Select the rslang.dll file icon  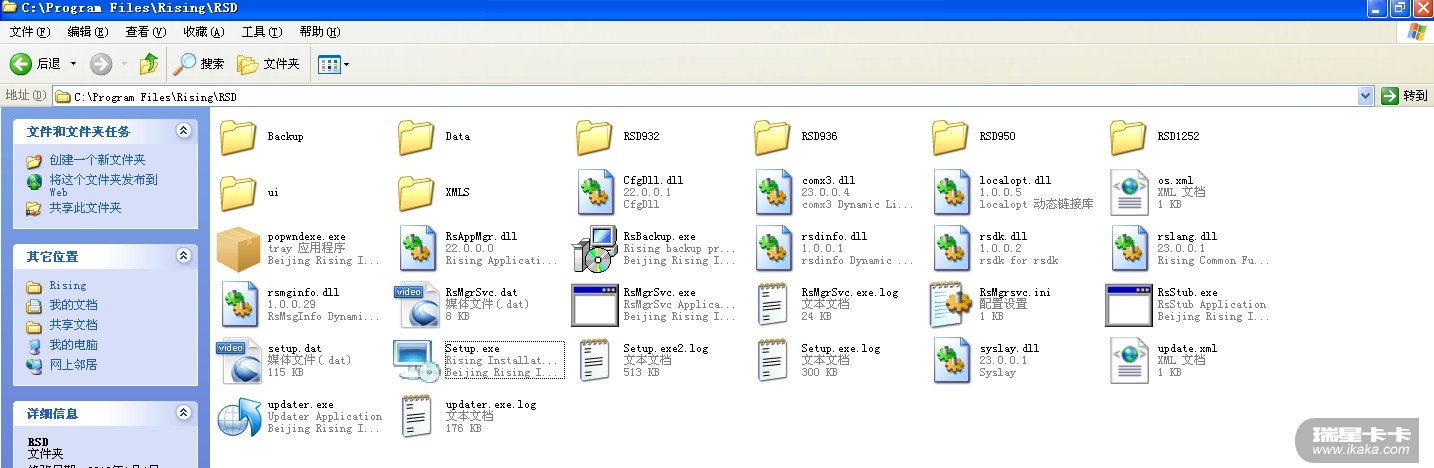[1130, 249]
